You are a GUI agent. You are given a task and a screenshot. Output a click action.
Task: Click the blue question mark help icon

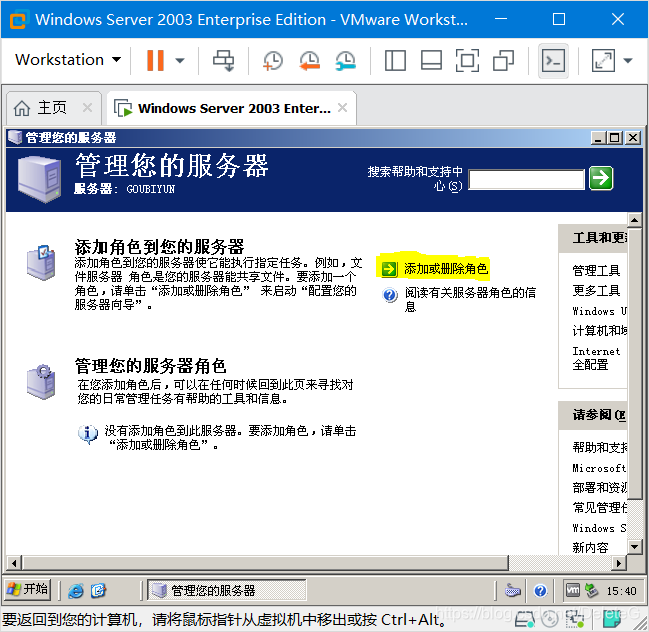pos(389,295)
